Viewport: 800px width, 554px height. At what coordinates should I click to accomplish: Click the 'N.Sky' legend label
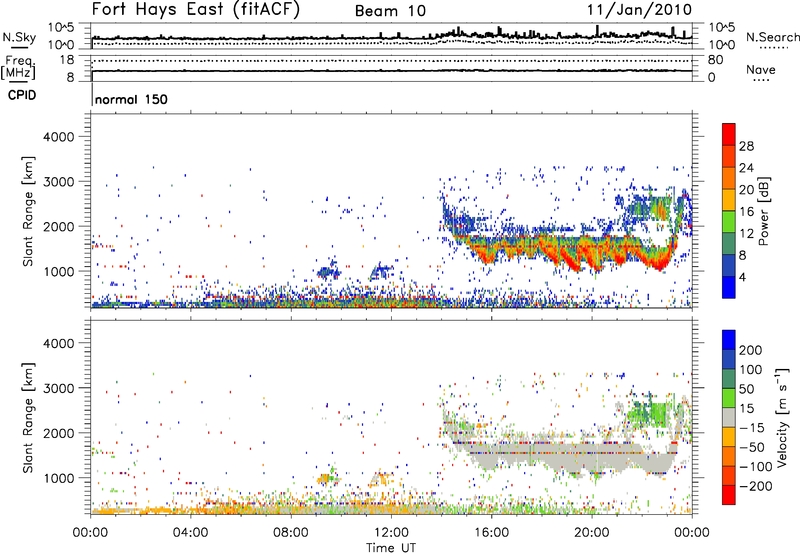[x=19, y=37]
